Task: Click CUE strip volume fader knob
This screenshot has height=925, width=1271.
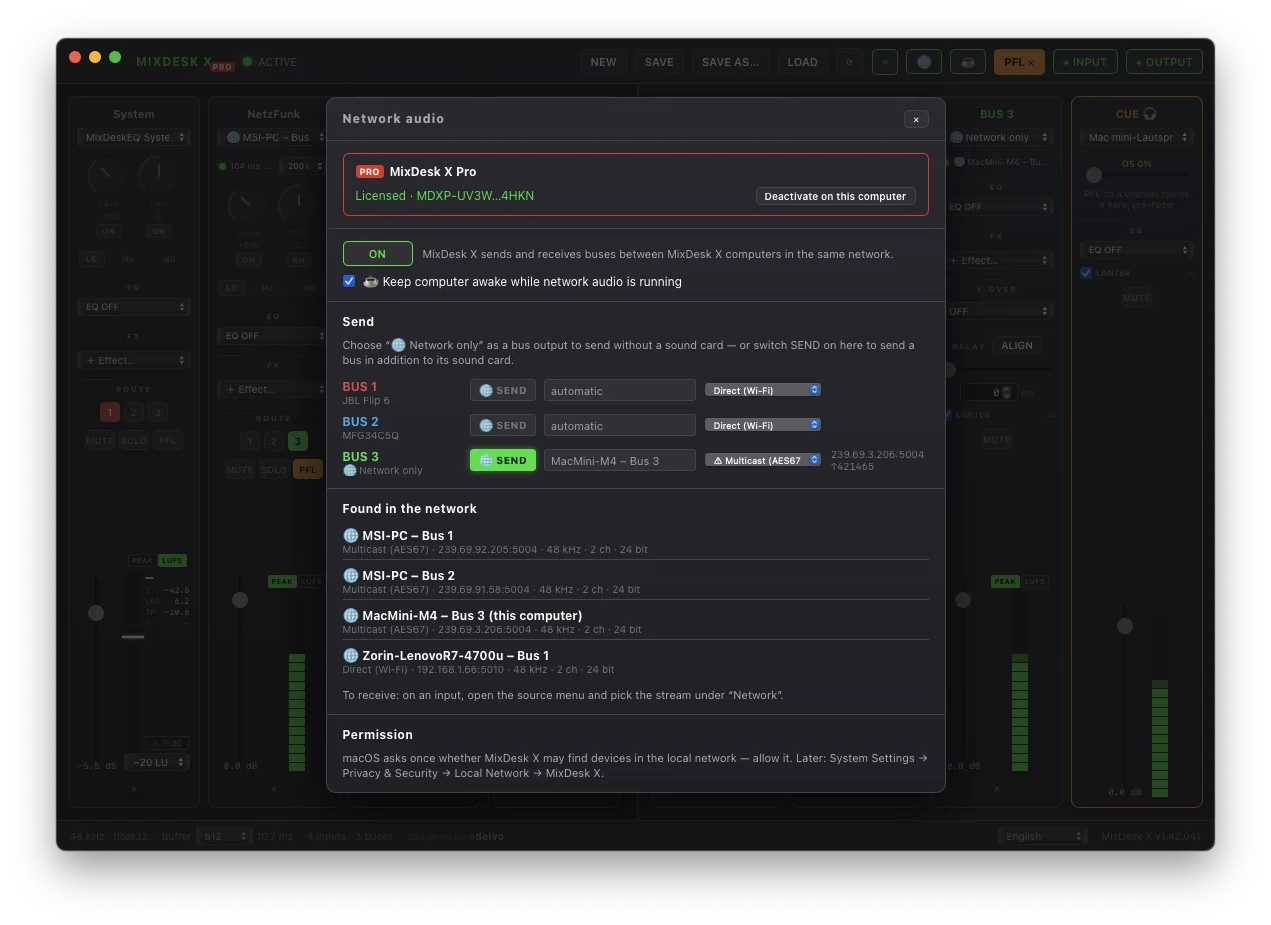Action: tap(1125, 626)
